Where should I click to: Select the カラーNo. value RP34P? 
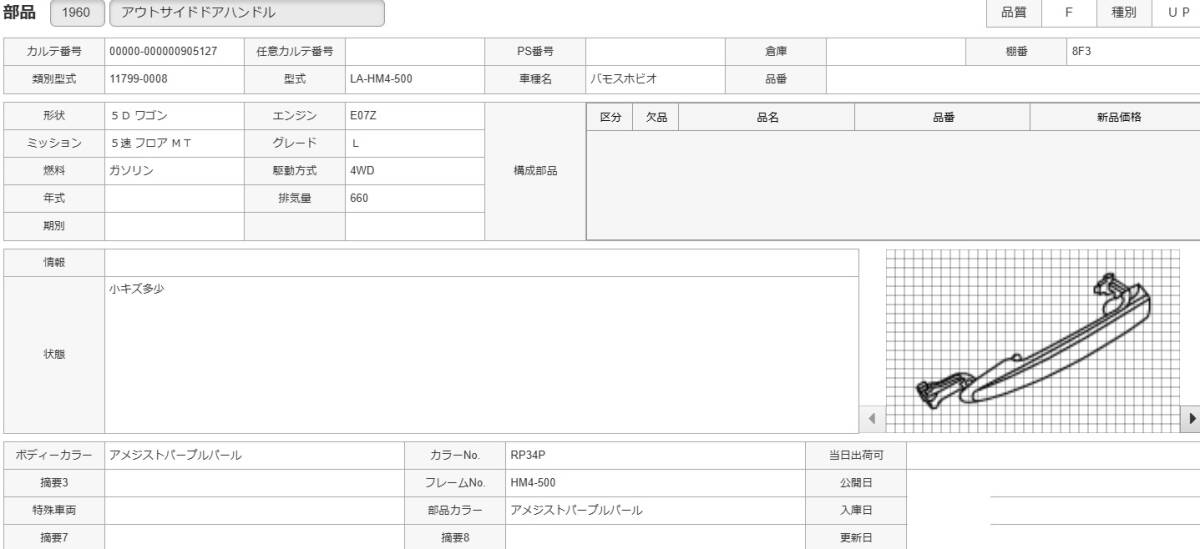pyautogui.click(x=528, y=455)
